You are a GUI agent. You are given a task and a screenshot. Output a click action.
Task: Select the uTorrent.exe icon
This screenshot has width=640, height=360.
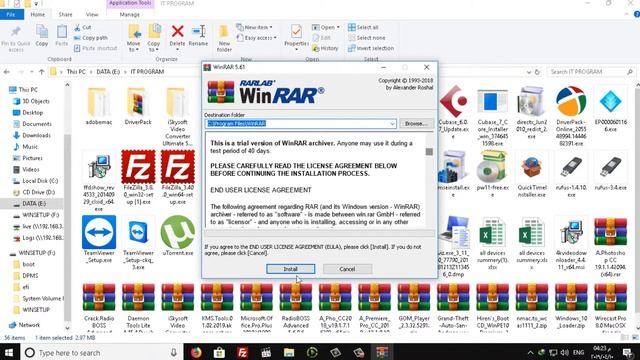(x=178, y=232)
